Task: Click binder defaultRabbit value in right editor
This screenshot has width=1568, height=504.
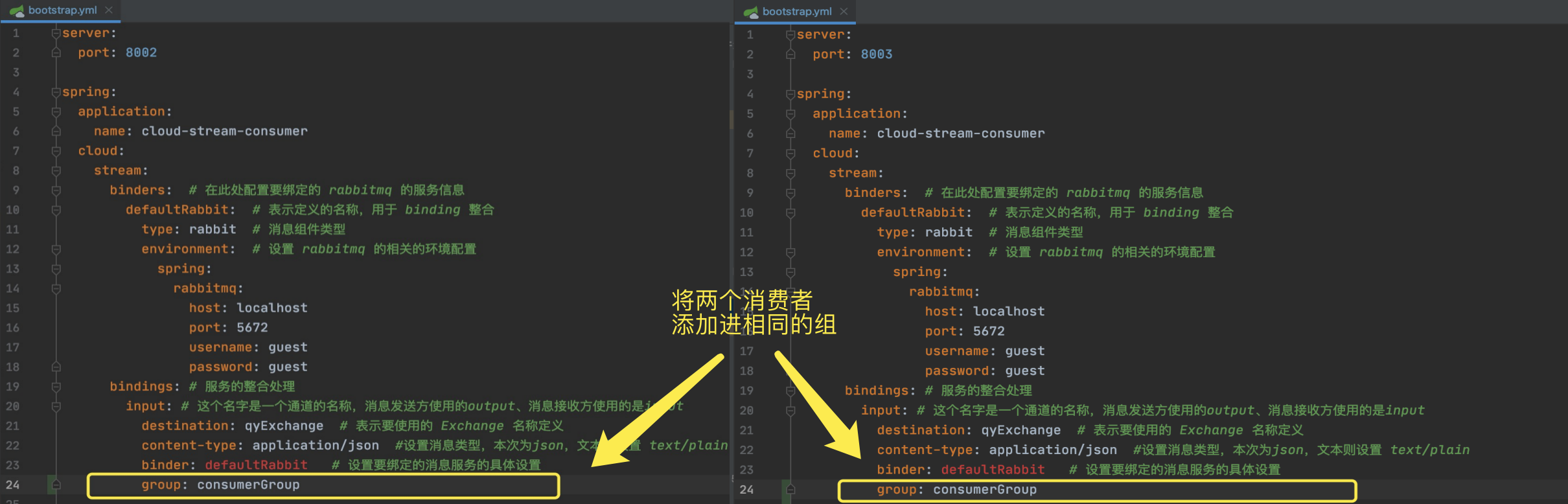Action: (993, 470)
